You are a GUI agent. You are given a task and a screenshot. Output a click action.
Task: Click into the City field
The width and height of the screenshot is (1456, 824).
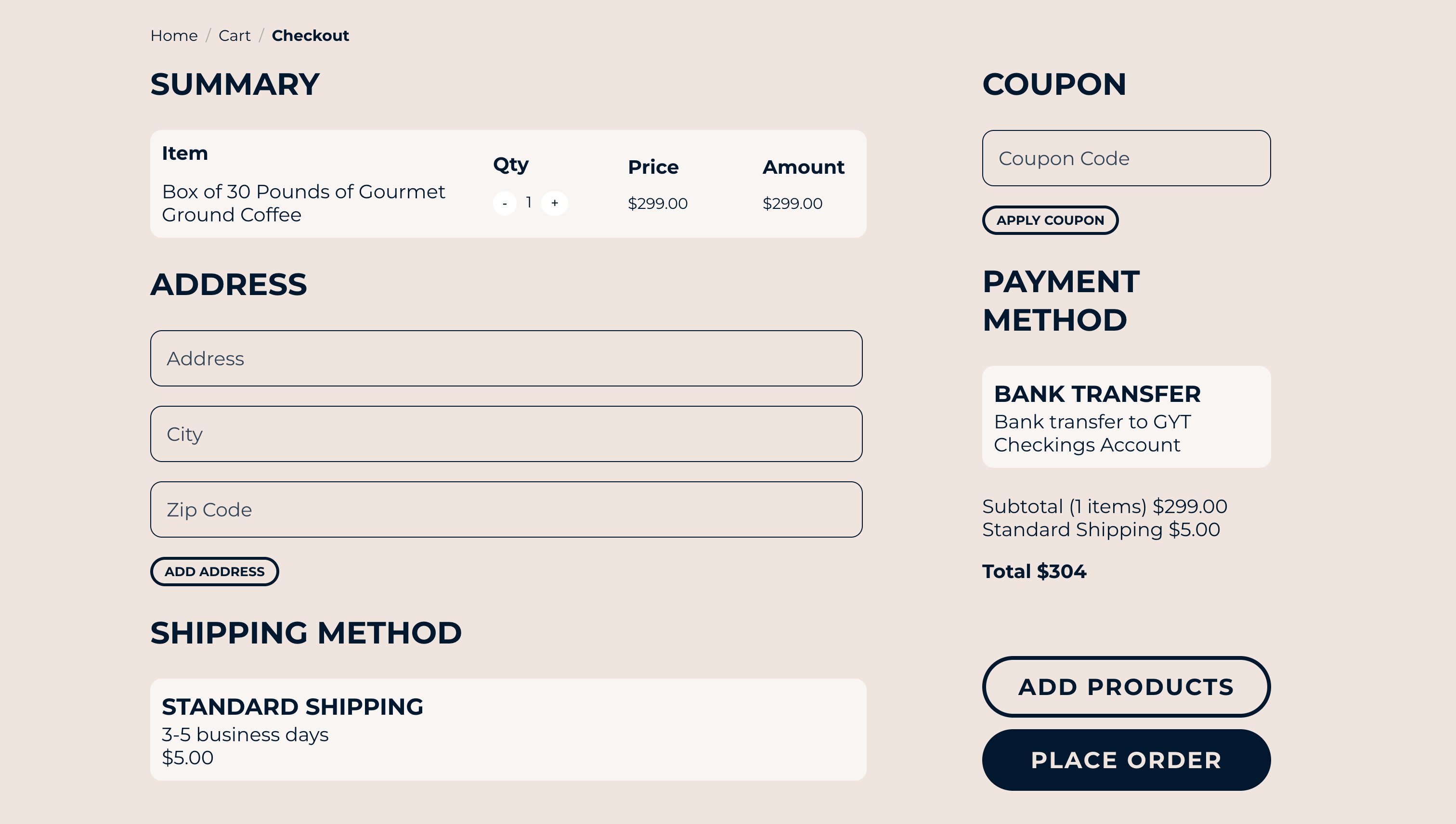pos(506,434)
